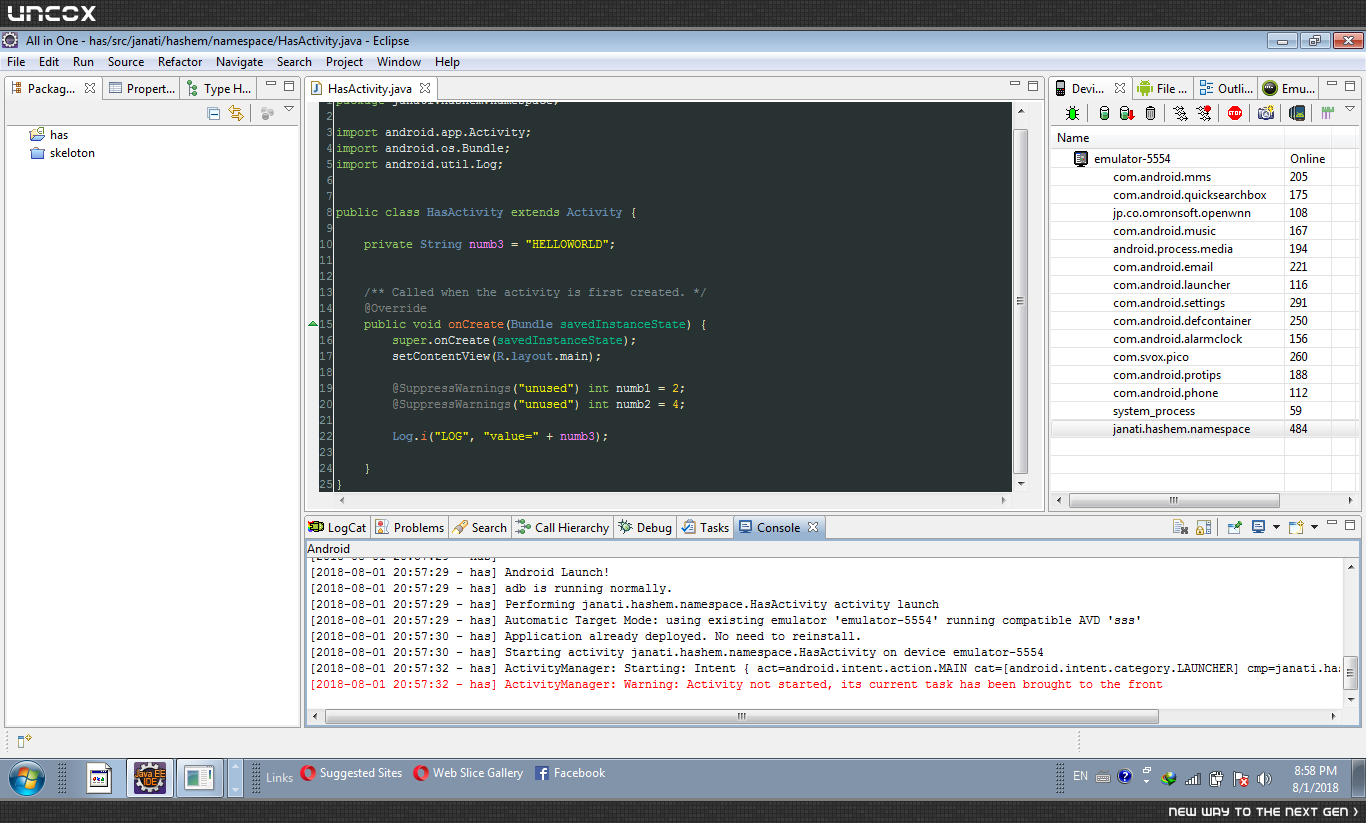The height and width of the screenshot is (823, 1366).
Task: Select the 'has' project in Package Explorer
Action: pyautogui.click(x=58, y=134)
